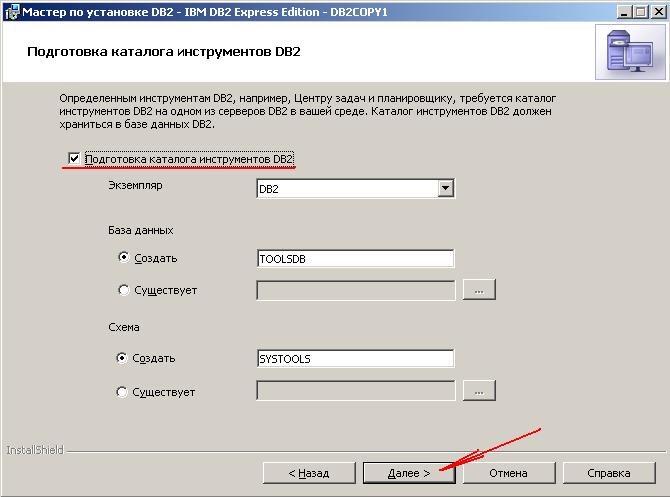Screen dimensions: 670x497
Task: Maximize the DB2 setup wizard window
Action: (641, 12)
